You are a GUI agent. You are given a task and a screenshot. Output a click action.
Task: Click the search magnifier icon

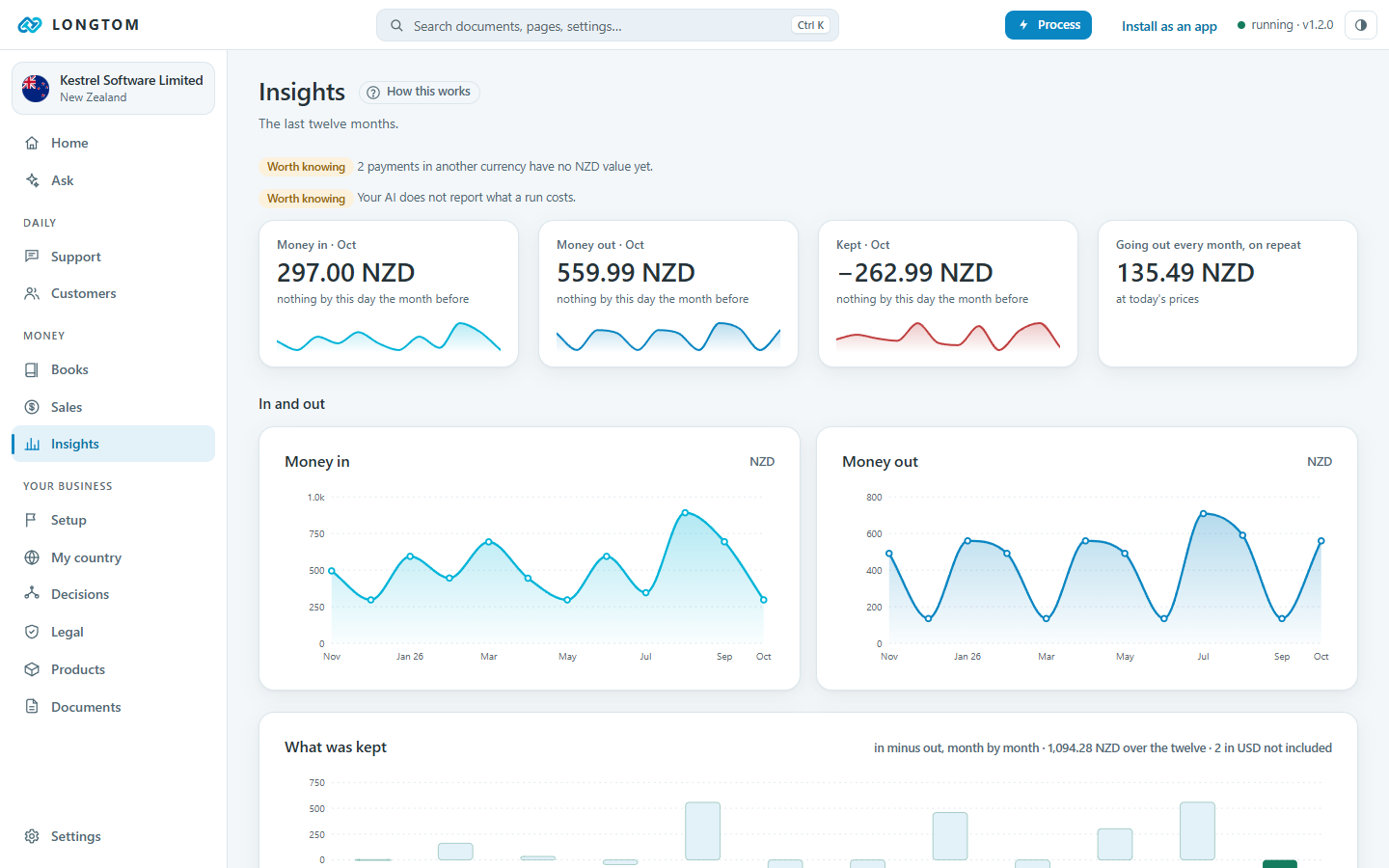396,26
